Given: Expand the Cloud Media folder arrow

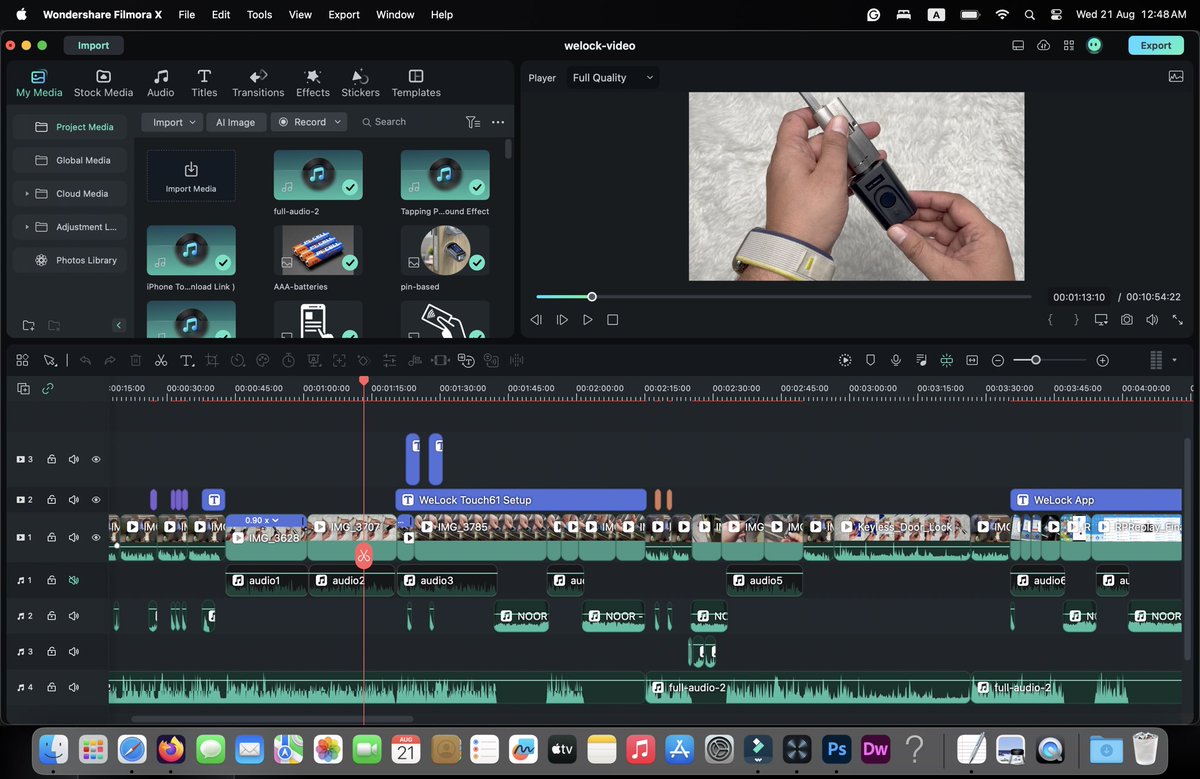Looking at the screenshot, I should click(27, 194).
